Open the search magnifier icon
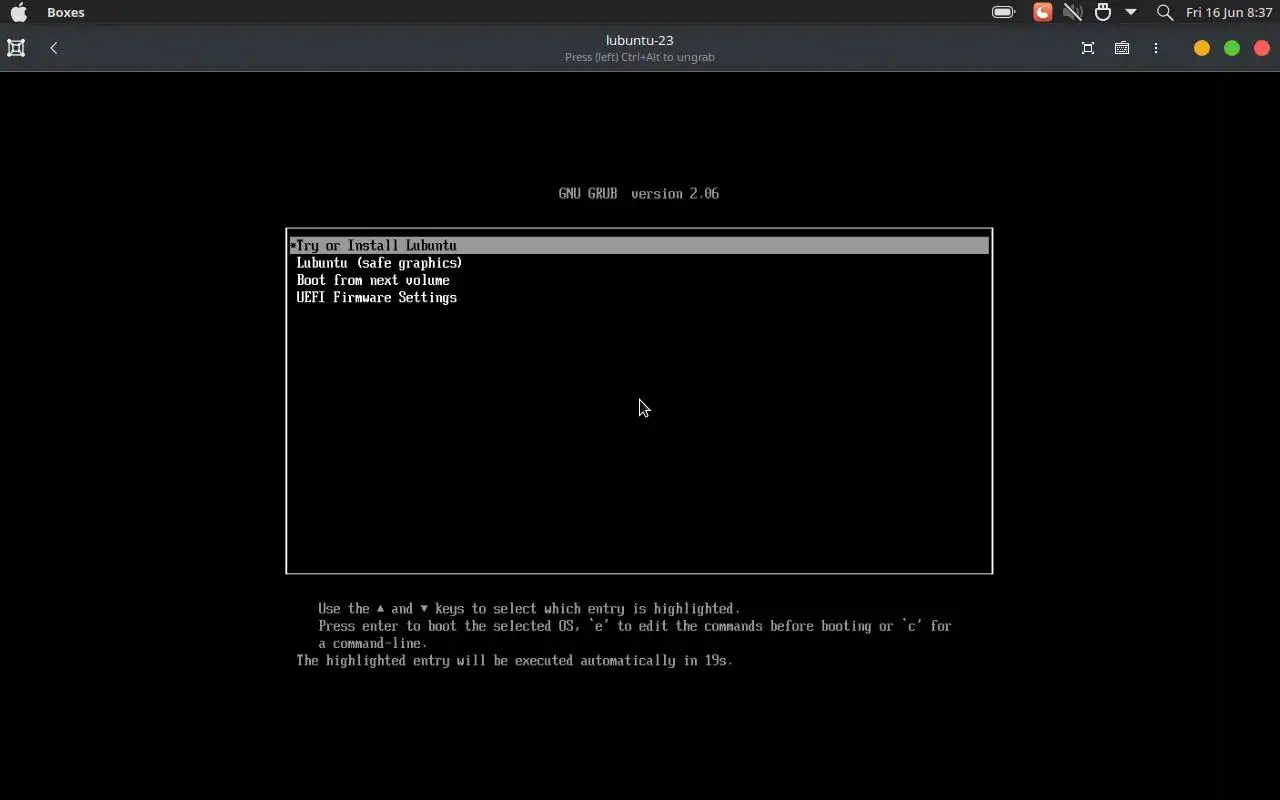 click(x=1164, y=12)
